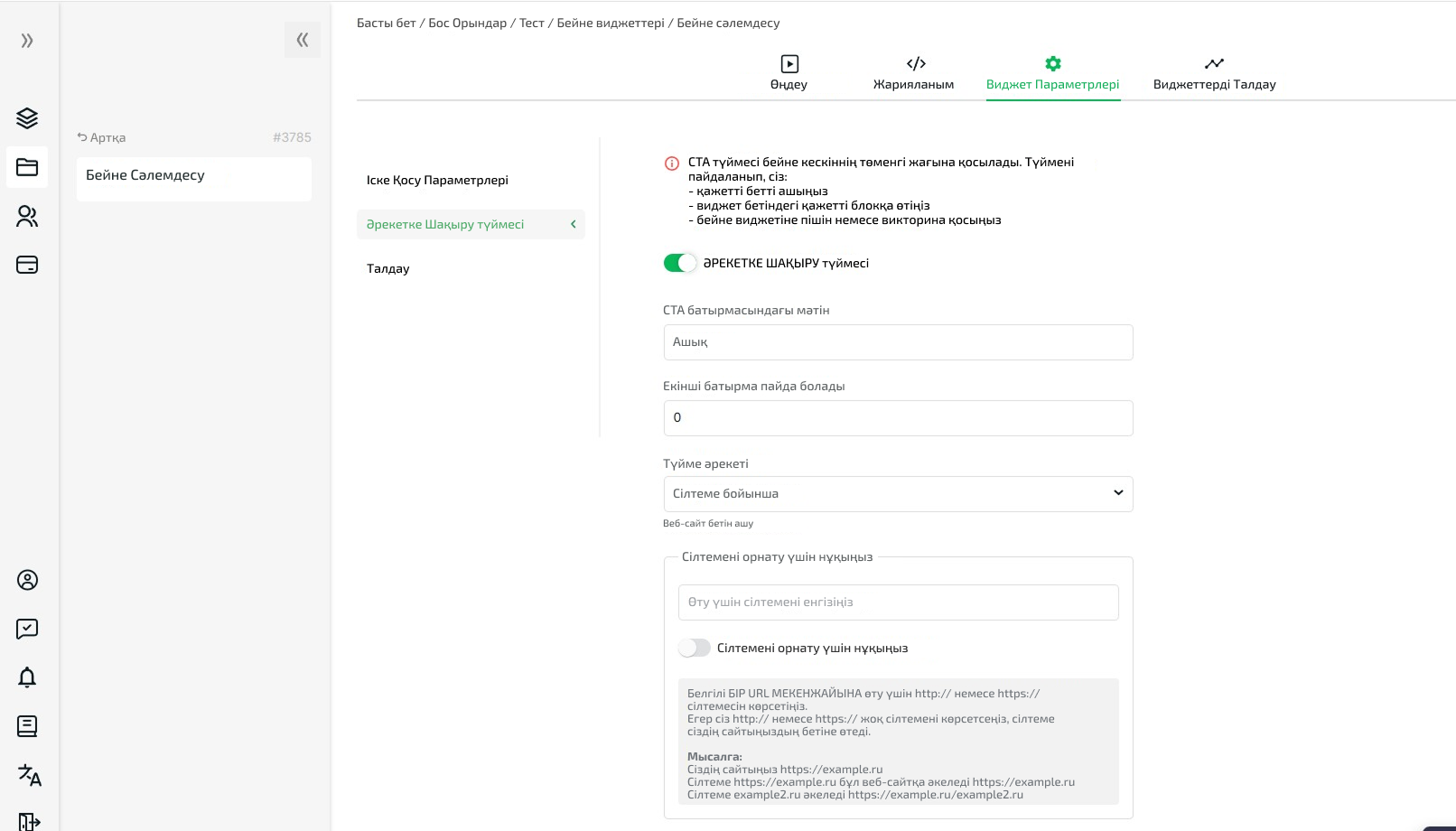
Task: Open the folder icon in sidebar
Action: tap(27, 167)
